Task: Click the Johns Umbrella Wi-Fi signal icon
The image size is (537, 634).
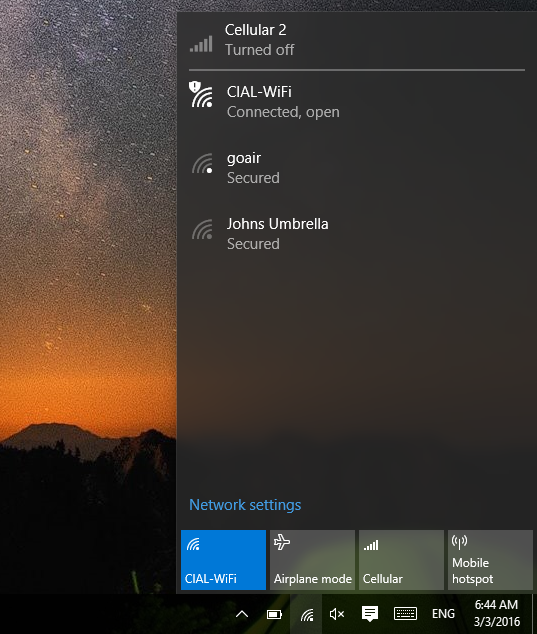Action: pos(203,229)
